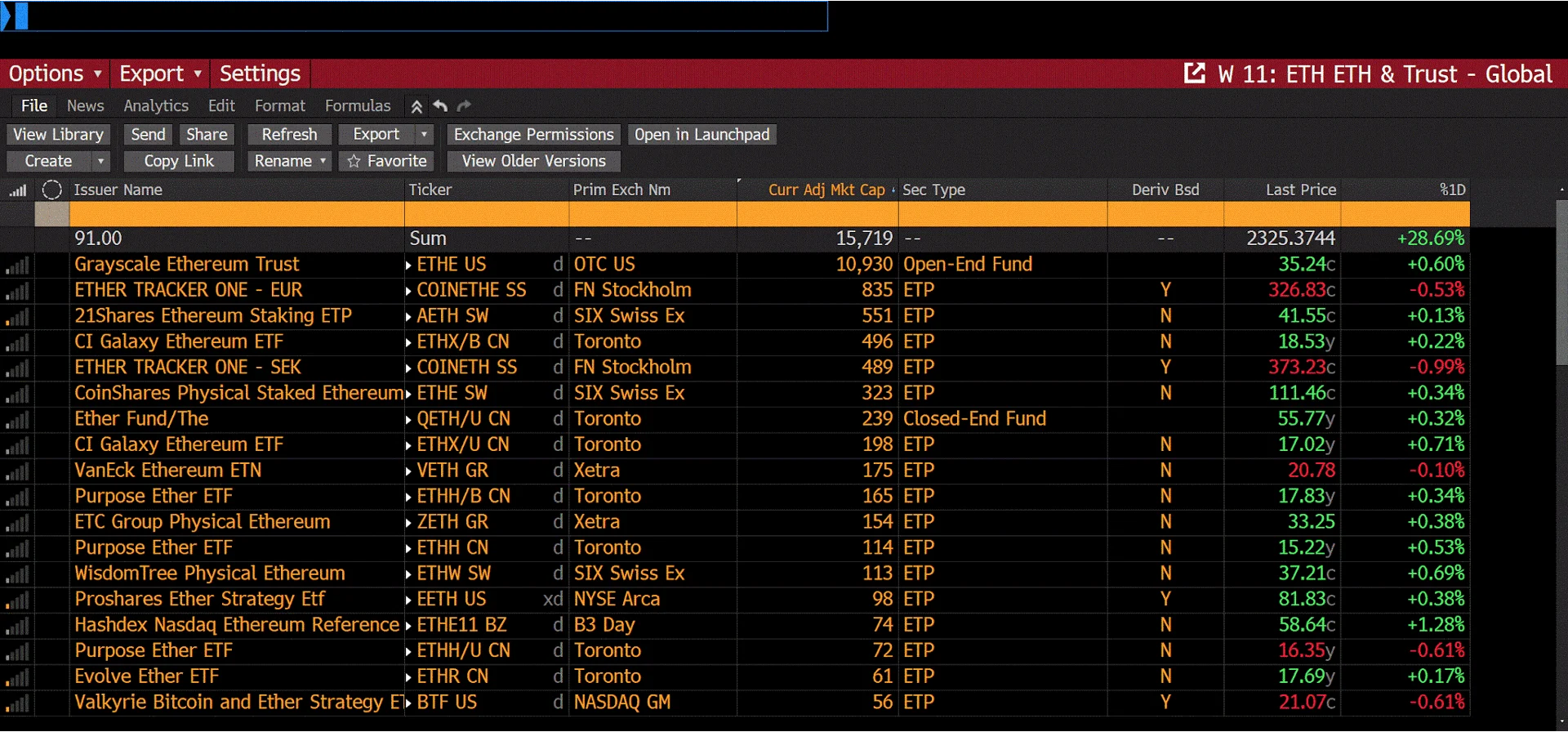Screen dimensions: 1568x732
Task: Click signal bars icon for ETHER TRACKER ONE - EUR
Action: 17,291
